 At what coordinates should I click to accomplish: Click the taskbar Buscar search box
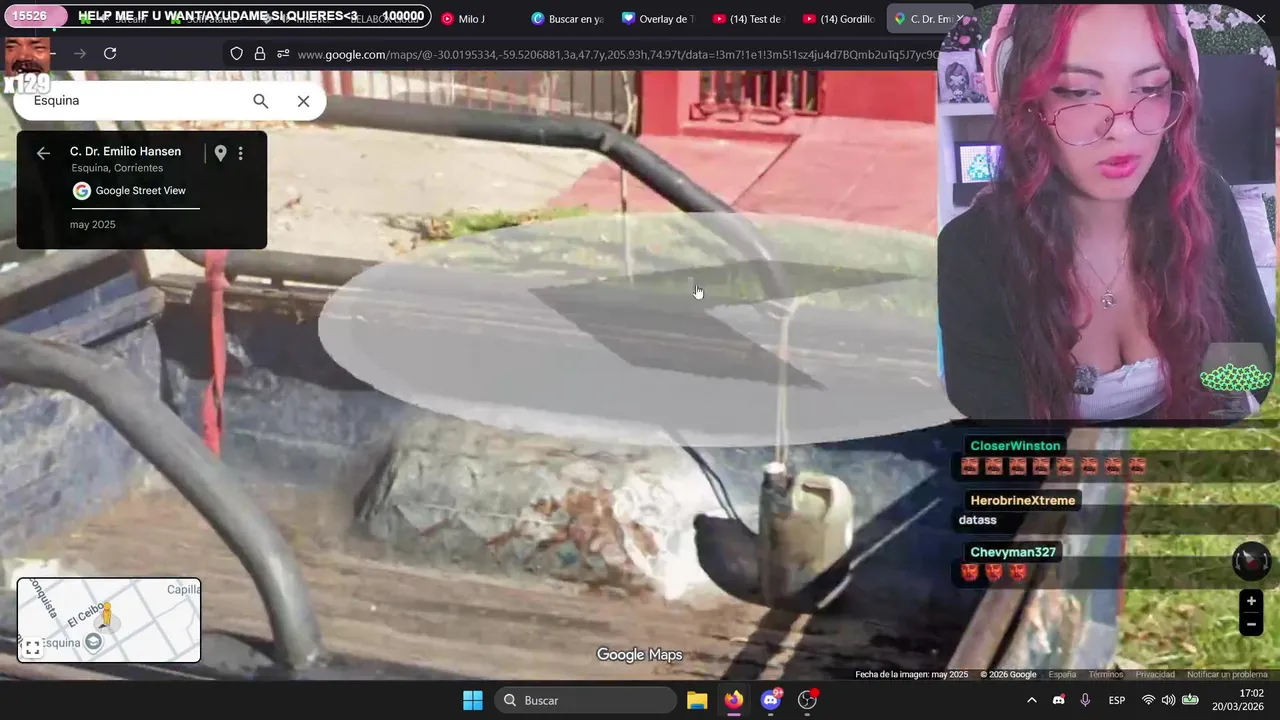tap(586, 700)
